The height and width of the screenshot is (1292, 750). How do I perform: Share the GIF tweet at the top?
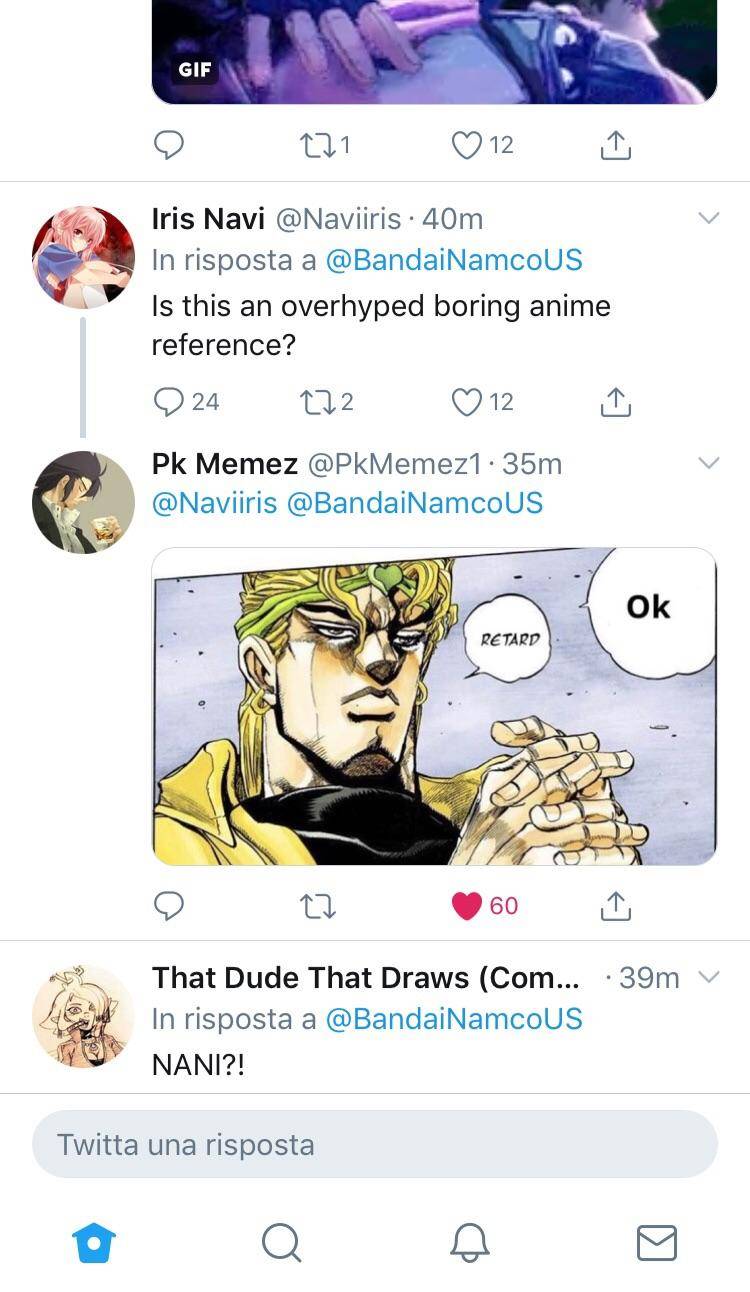616,144
